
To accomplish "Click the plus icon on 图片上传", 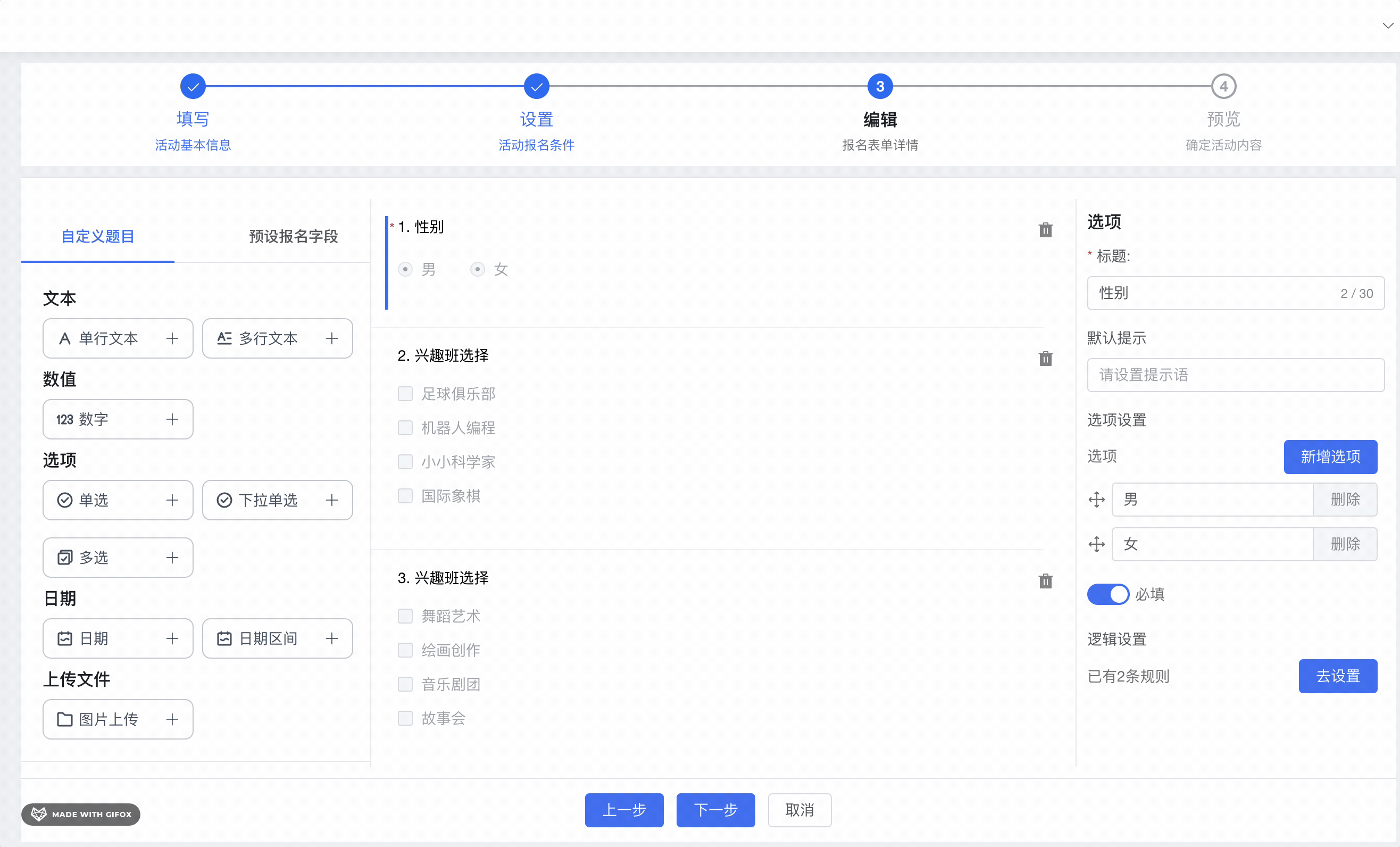I will [x=172, y=719].
